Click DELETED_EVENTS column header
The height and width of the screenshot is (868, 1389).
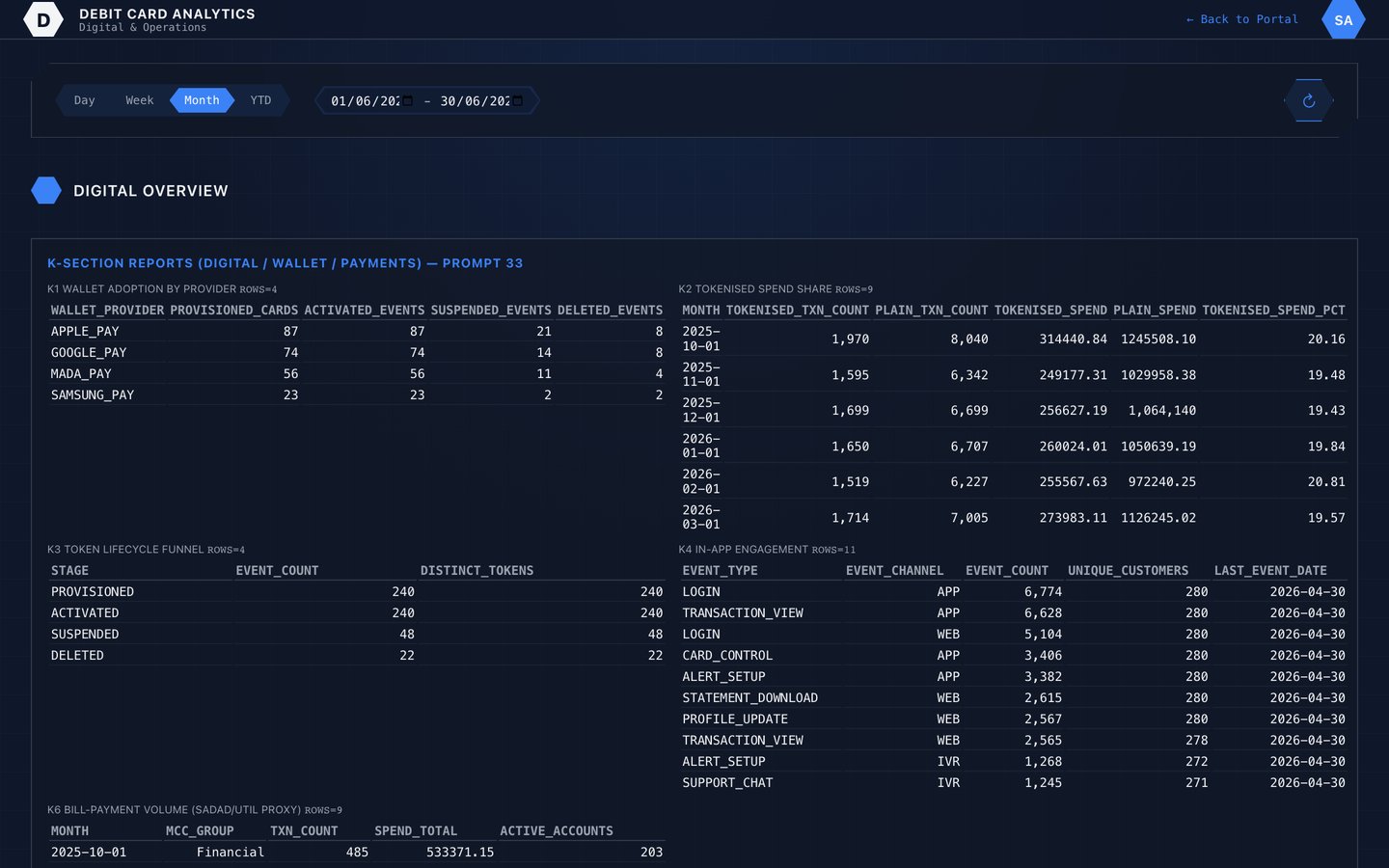pyautogui.click(x=610, y=311)
